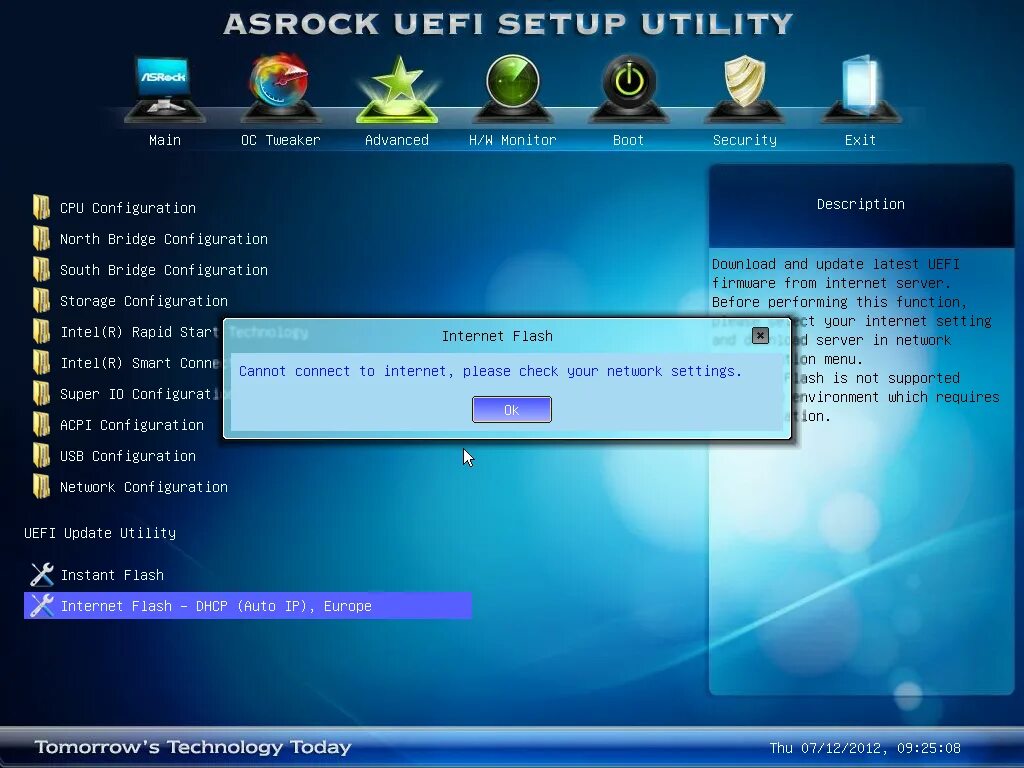This screenshot has height=768, width=1024.
Task: Click the Network Configuration folder icon
Action: click(41, 487)
